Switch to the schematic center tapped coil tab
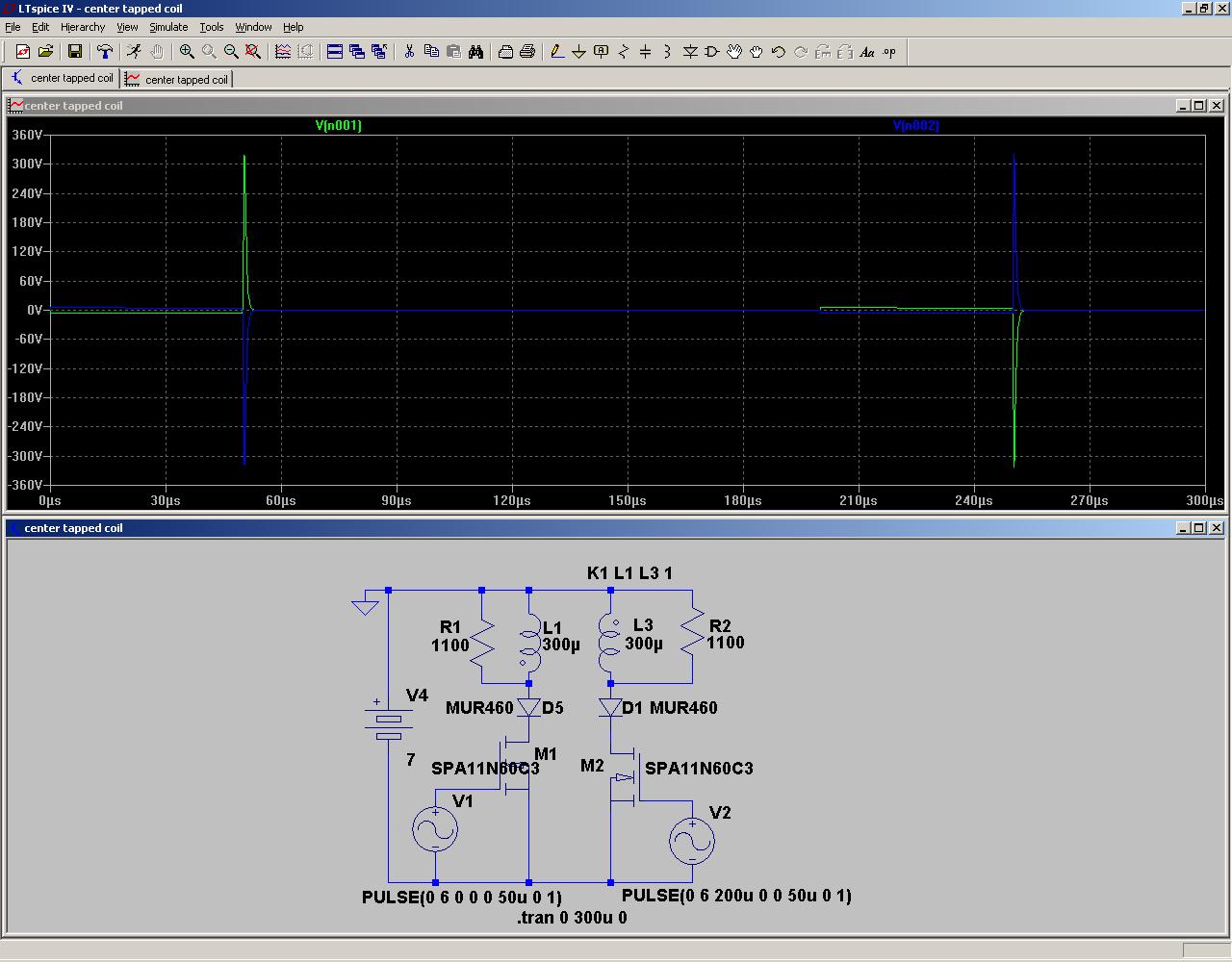The width and height of the screenshot is (1232, 962). coord(62,79)
